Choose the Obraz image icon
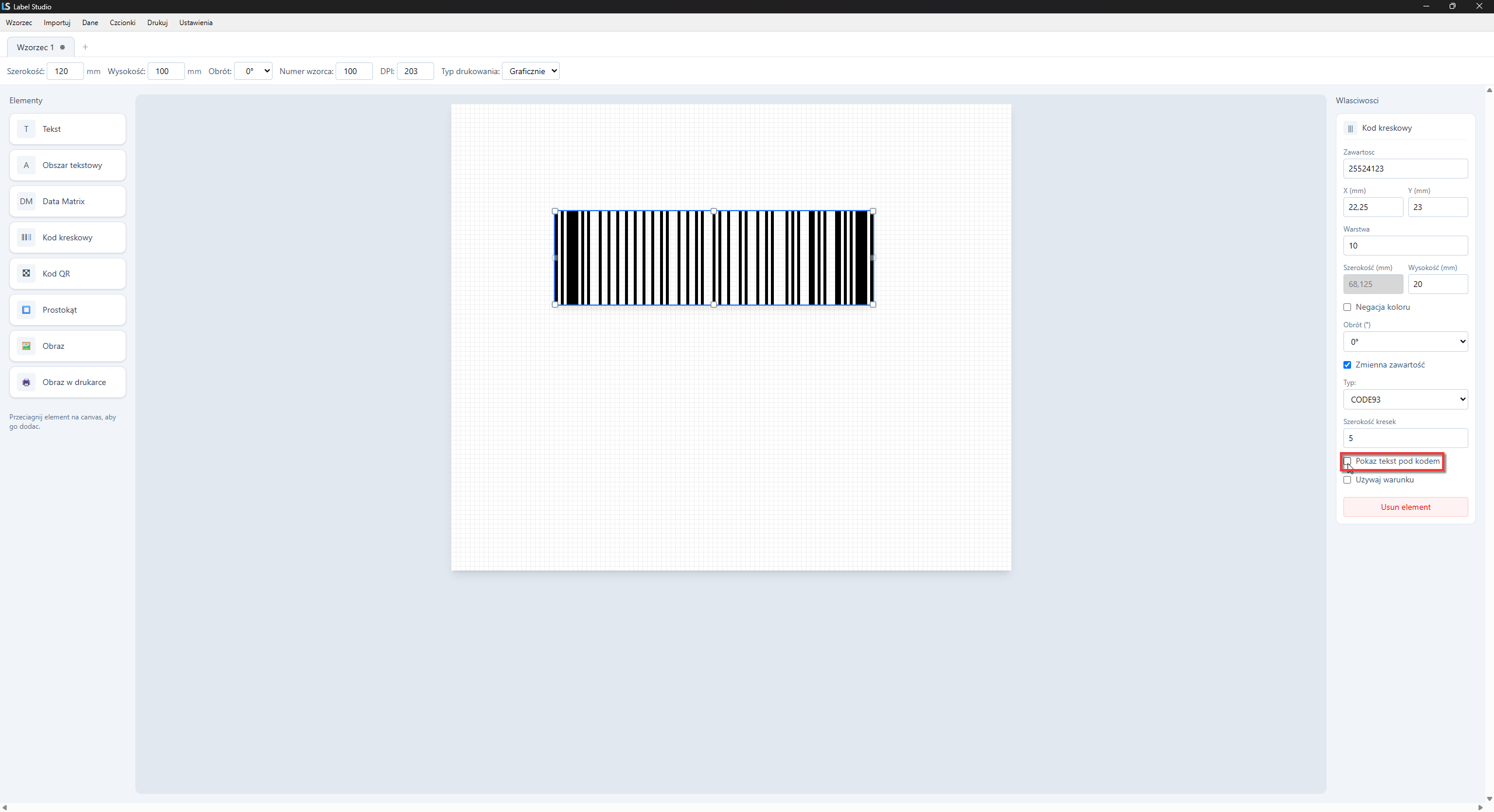The height and width of the screenshot is (812, 1494). click(x=26, y=346)
